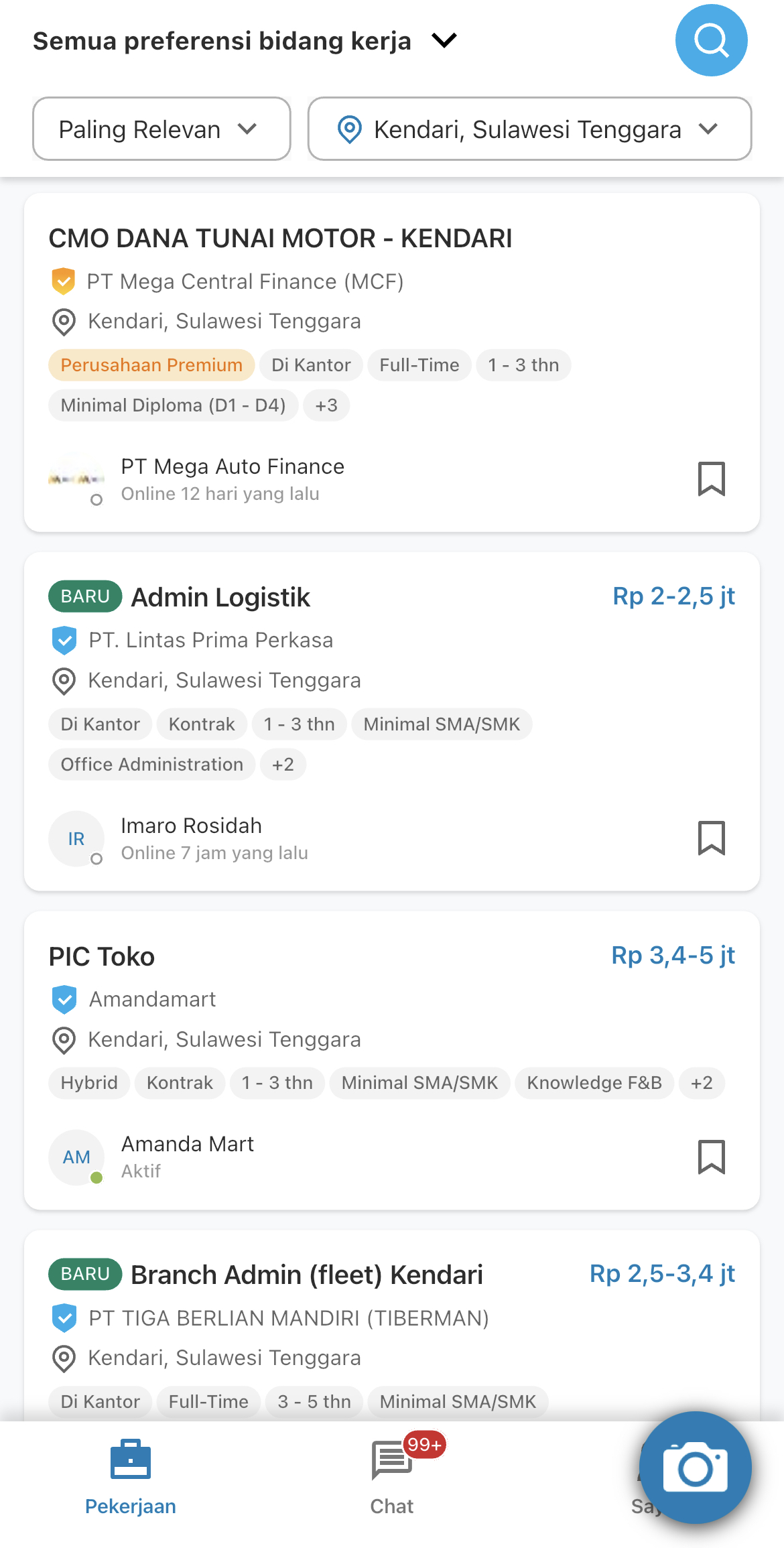
Task: Open the Admin Logistik job title
Action: click(220, 597)
